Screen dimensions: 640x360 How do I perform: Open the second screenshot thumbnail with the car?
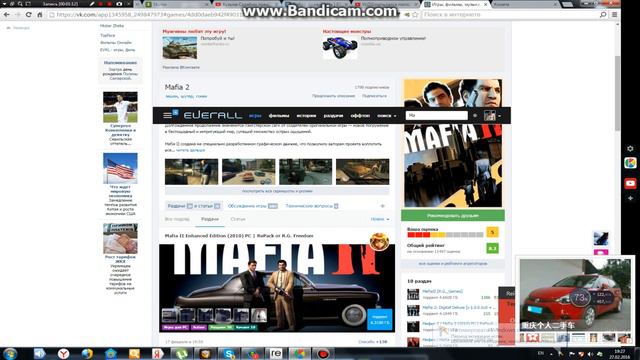tap(249, 172)
